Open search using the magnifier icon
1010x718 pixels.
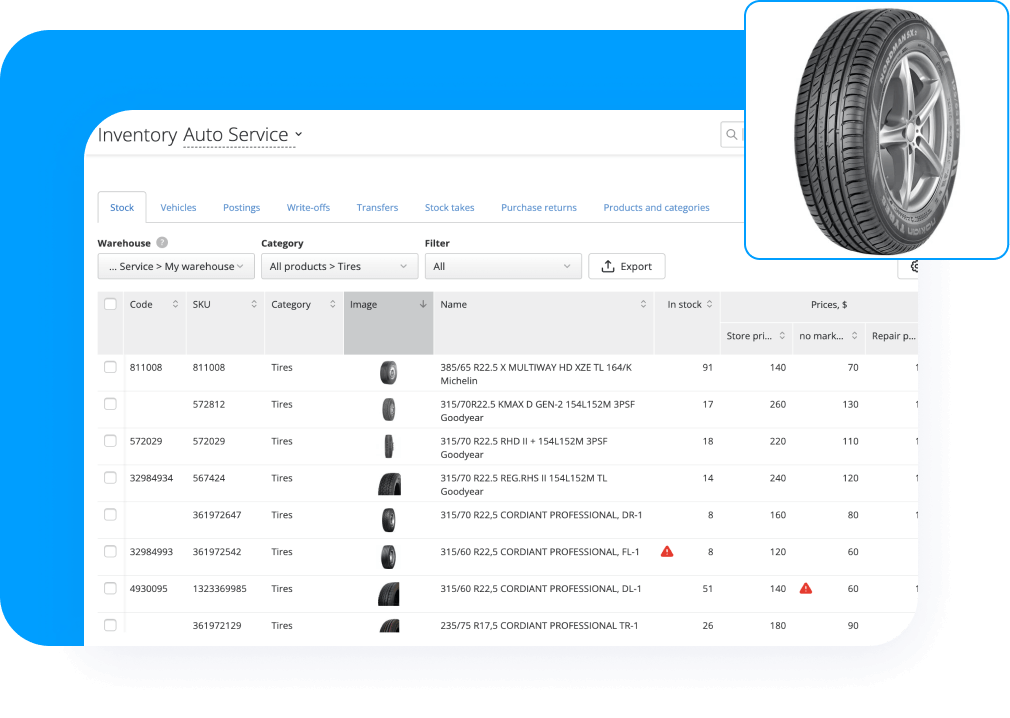(x=731, y=134)
